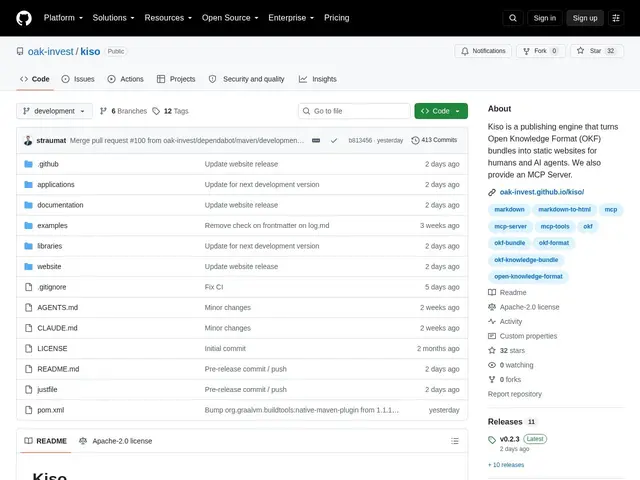Open the GitHub home logo
This screenshot has width=640, height=480.
tap(24, 18)
